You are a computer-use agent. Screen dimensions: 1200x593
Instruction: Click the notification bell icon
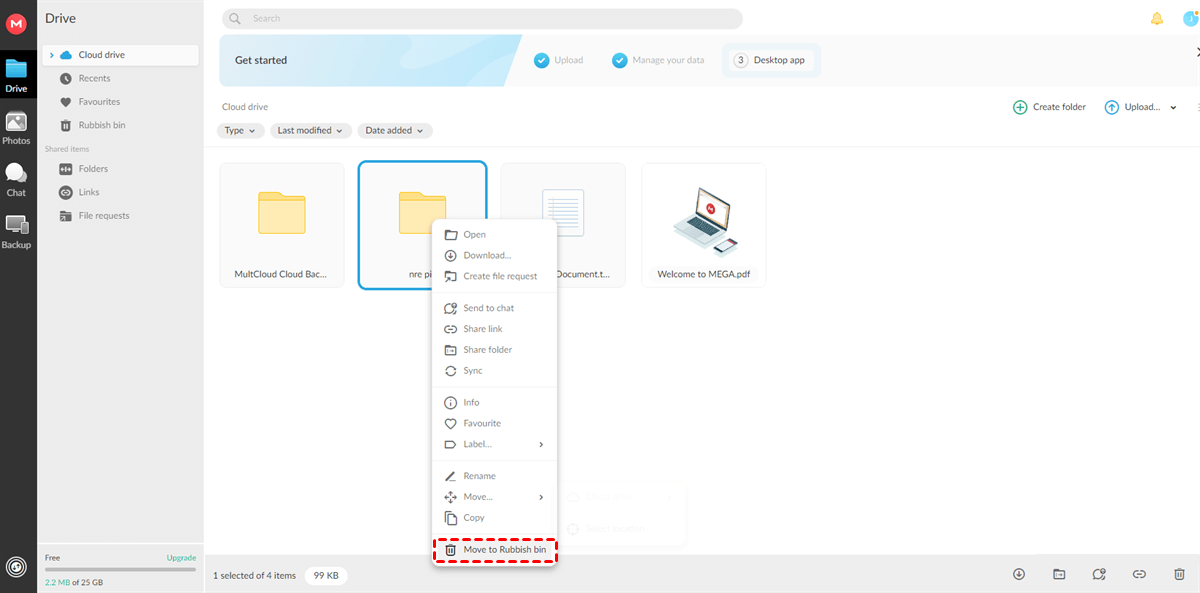coord(1157,19)
